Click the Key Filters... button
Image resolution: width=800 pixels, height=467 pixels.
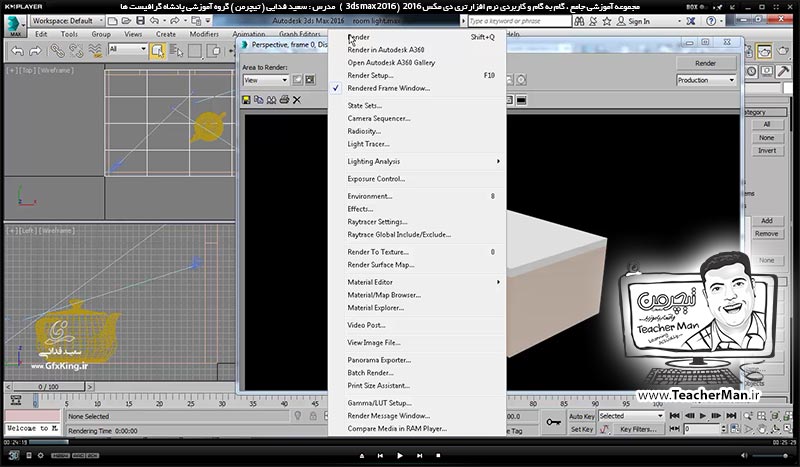tap(638, 429)
